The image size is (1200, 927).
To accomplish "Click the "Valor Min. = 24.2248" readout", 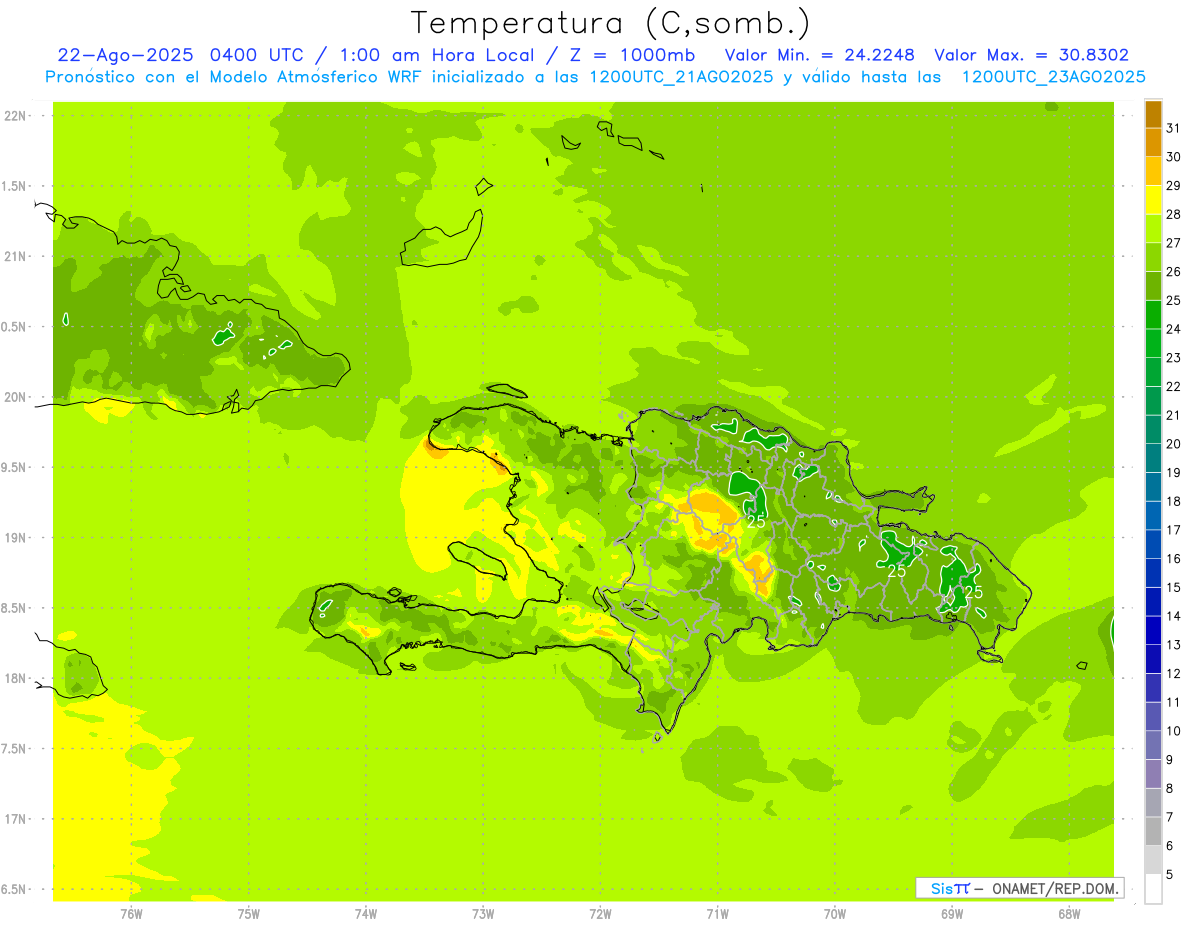I will click(819, 55).
